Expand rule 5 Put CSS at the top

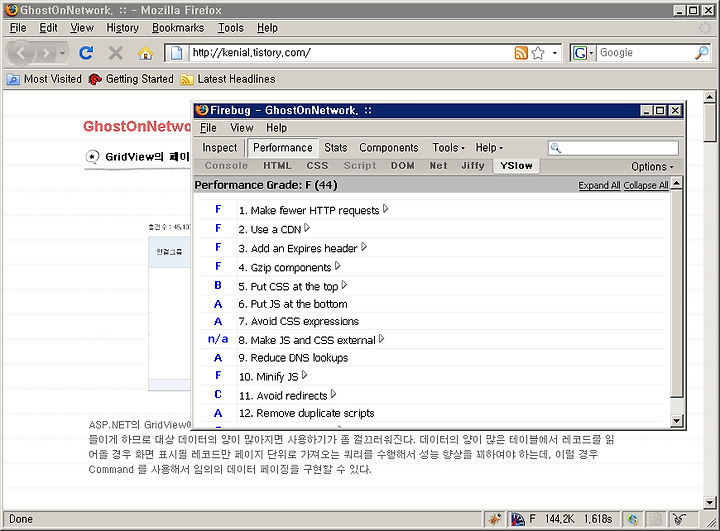click(x=344, y=285)
